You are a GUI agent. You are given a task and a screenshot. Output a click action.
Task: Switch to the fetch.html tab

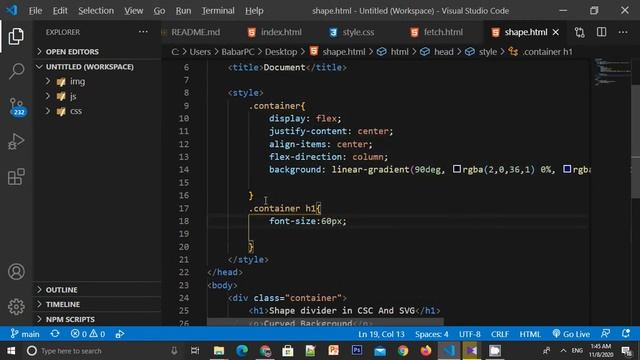point(443,32)
